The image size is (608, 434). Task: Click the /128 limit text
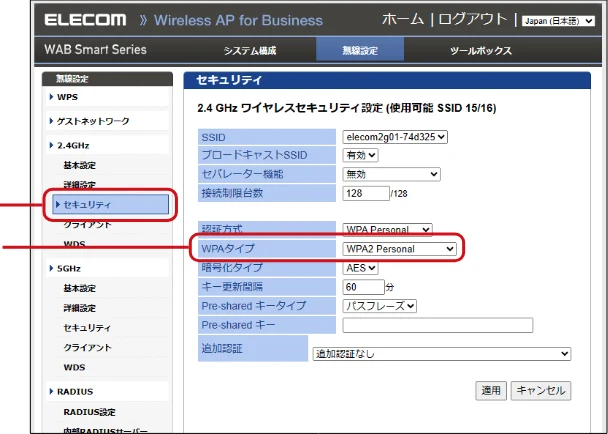399,194
